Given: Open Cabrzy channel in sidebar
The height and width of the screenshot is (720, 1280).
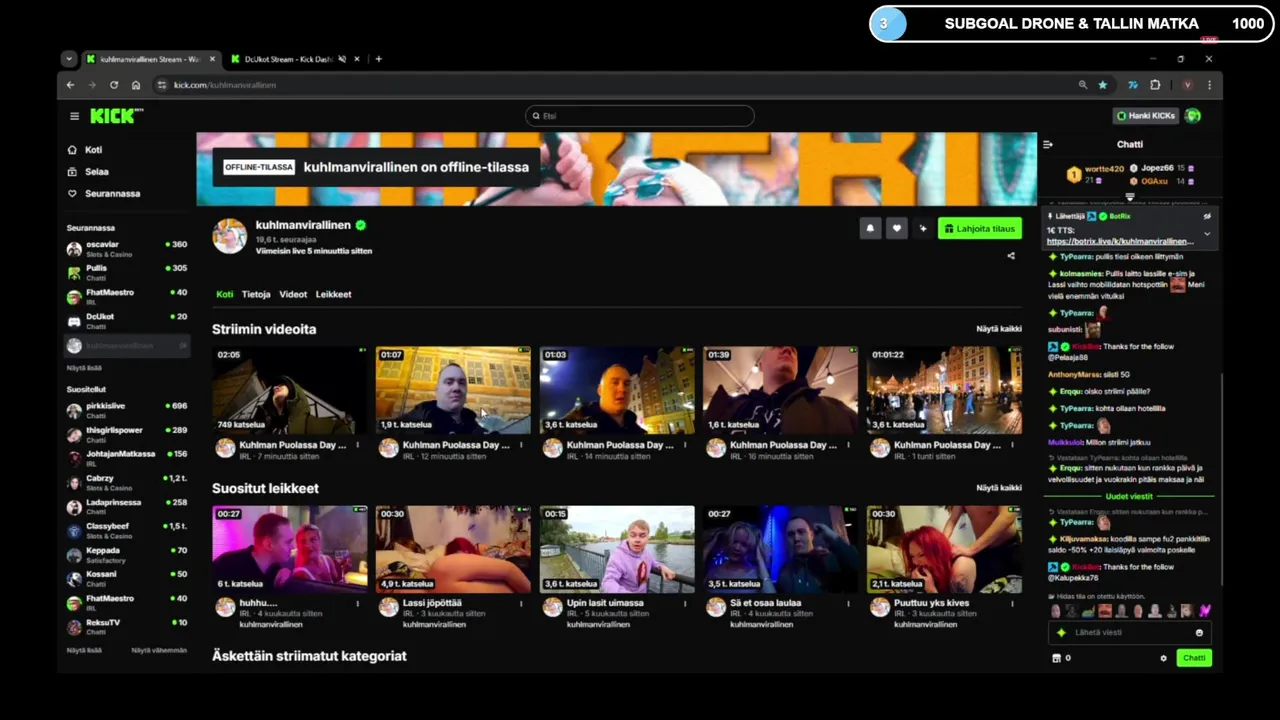Looking at the screenshot, I should click(127, 481).
